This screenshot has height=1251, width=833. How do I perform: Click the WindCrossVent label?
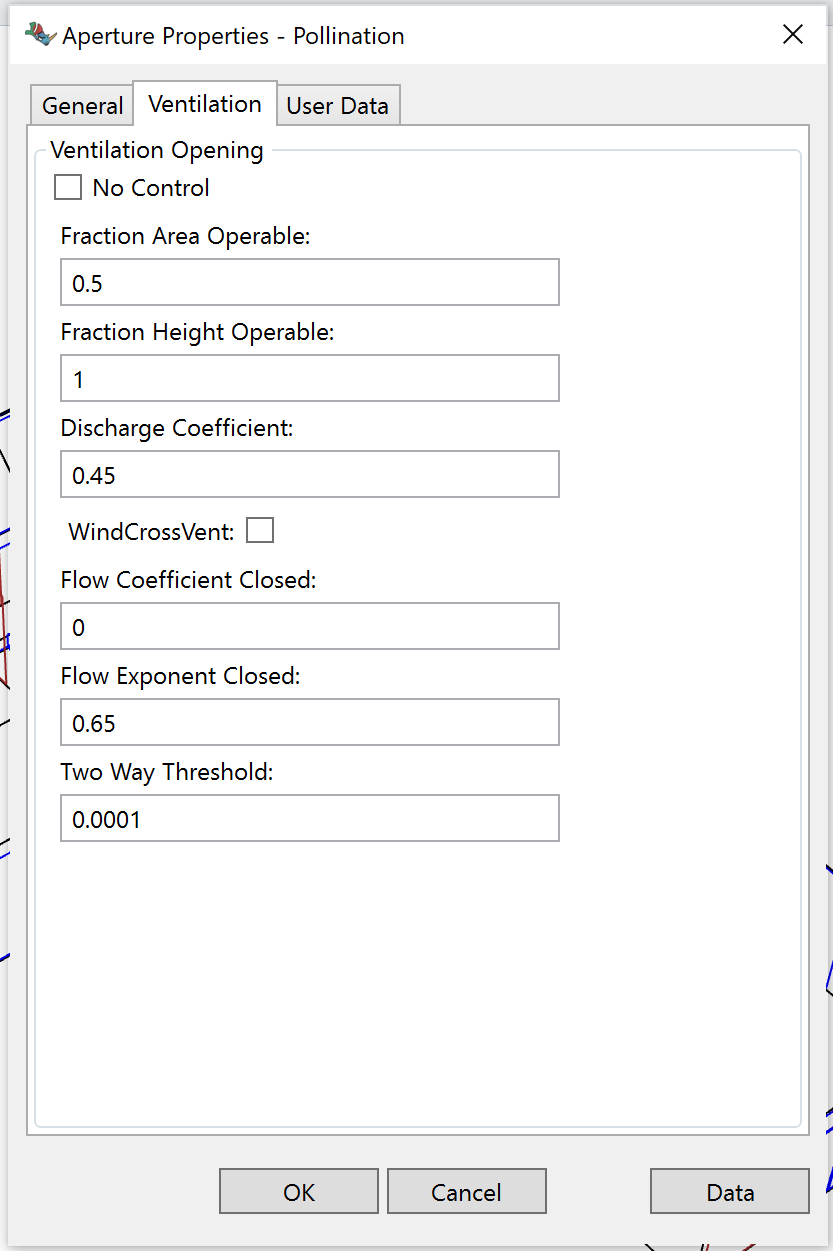tap(151, 532)
